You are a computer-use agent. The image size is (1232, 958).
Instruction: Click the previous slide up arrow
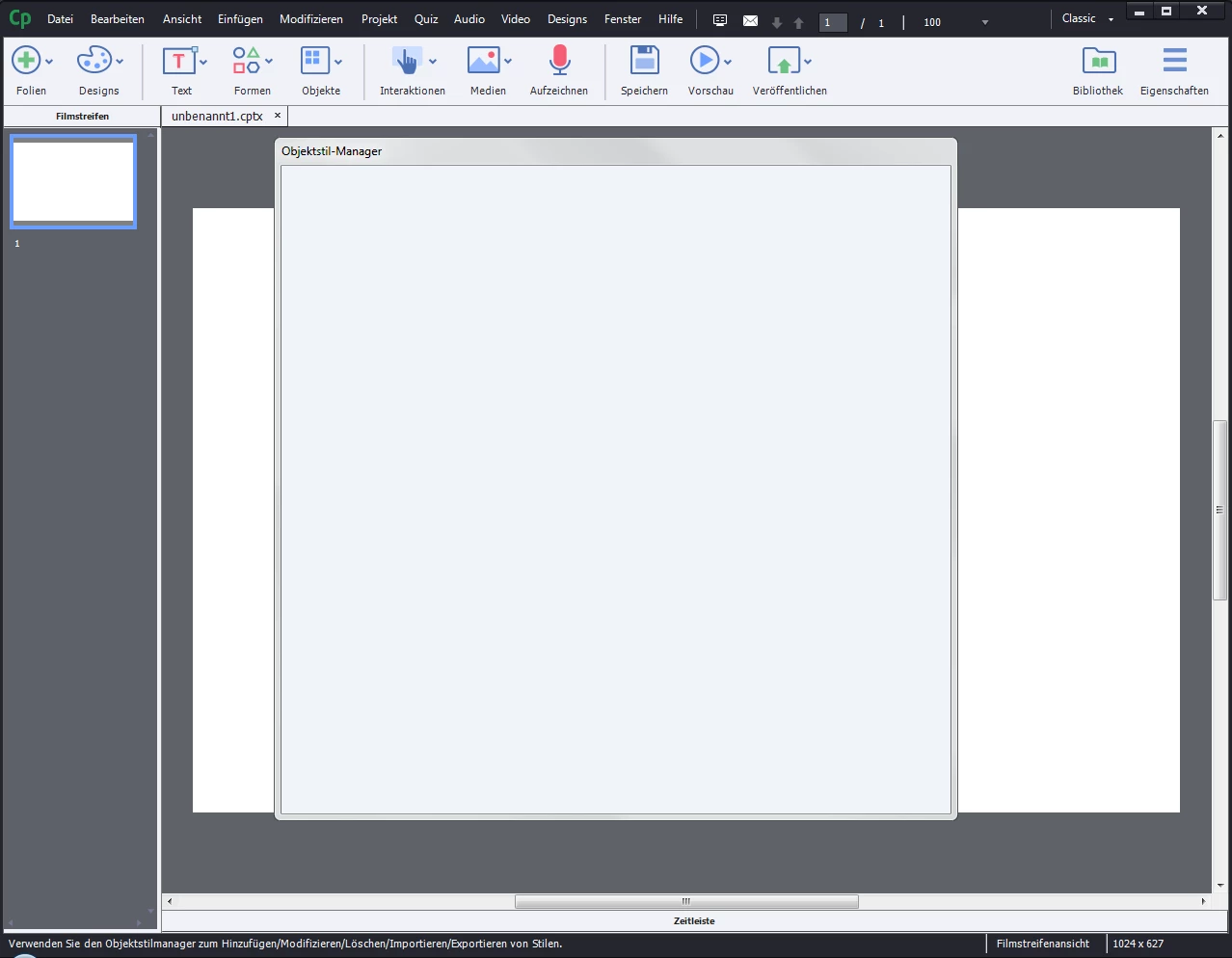(798, 22)
